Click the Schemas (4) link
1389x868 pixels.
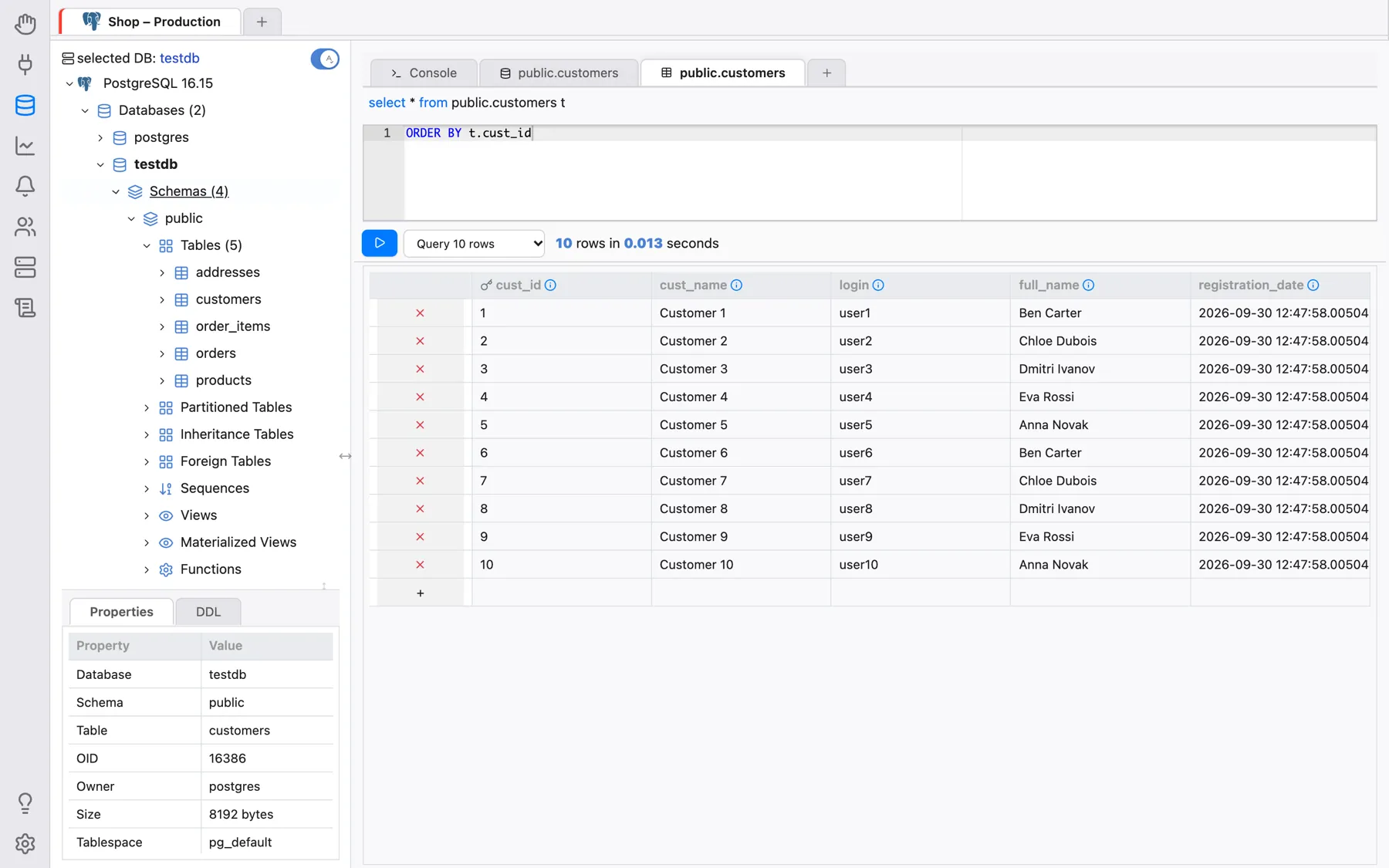tap(189, 191)
